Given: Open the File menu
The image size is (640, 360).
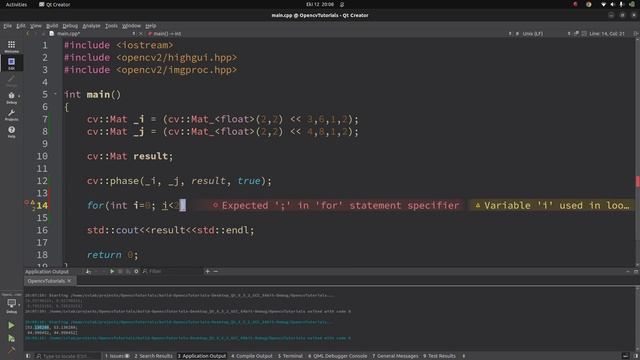Looking at the screenshot, I should pyautogui.click(x=7, y=26).
